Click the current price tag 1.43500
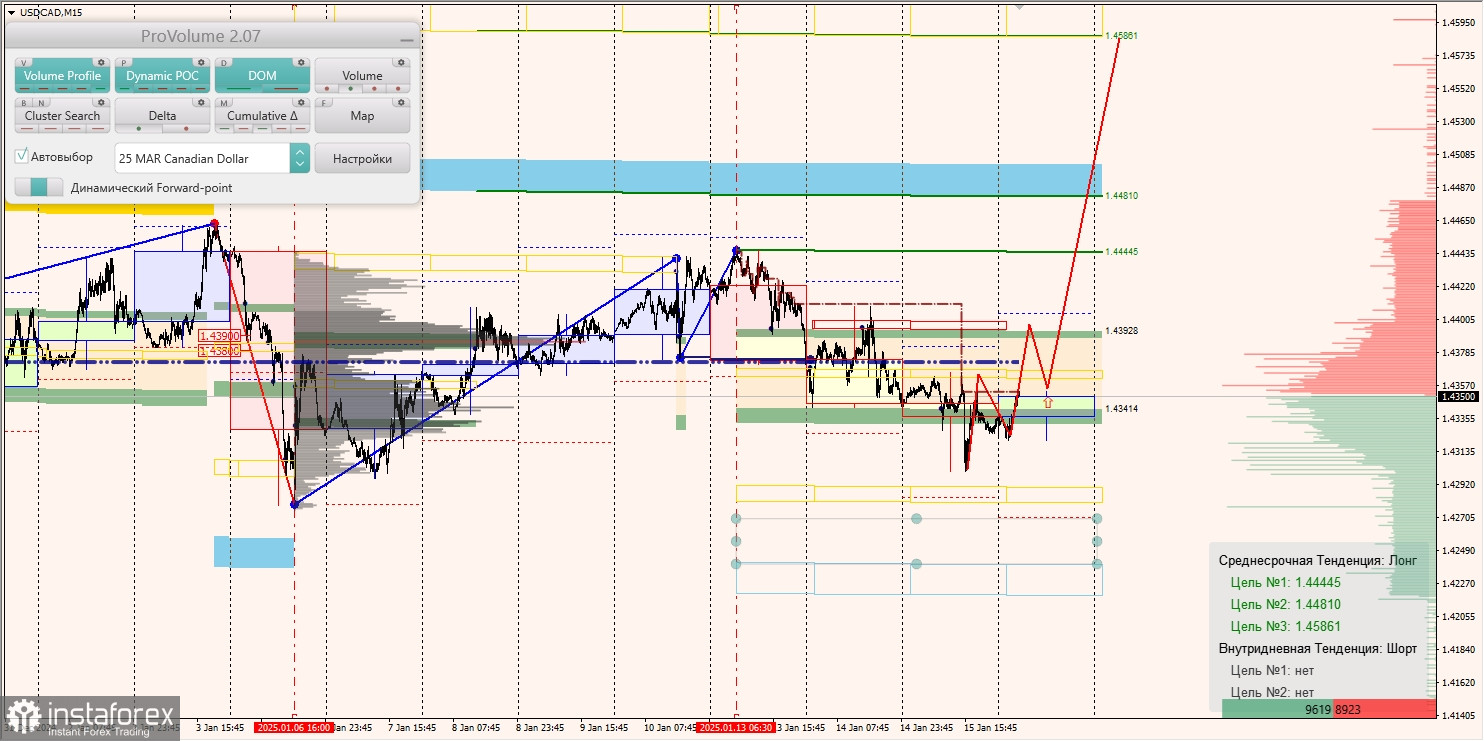Screen dimensions: 1484x741 point(1460,396)
